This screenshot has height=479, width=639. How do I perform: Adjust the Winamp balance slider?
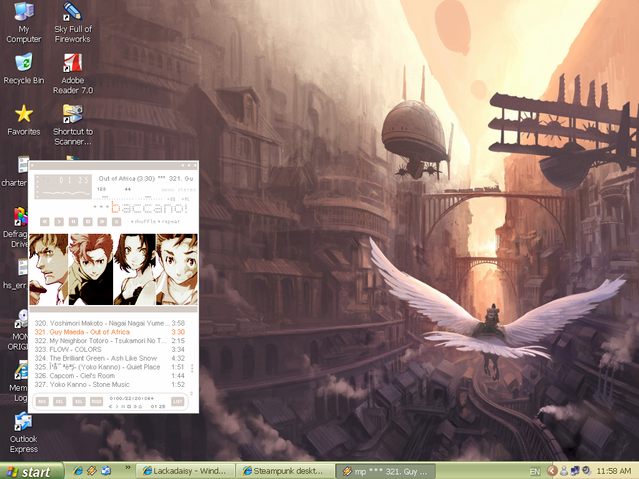[150, 199]
